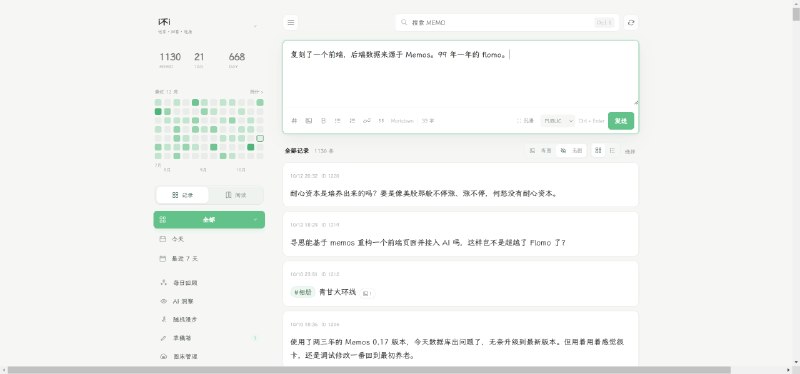Focus the 搜索 MEMO search field
This screenshot has height=374, width=800.
(507, 22)
